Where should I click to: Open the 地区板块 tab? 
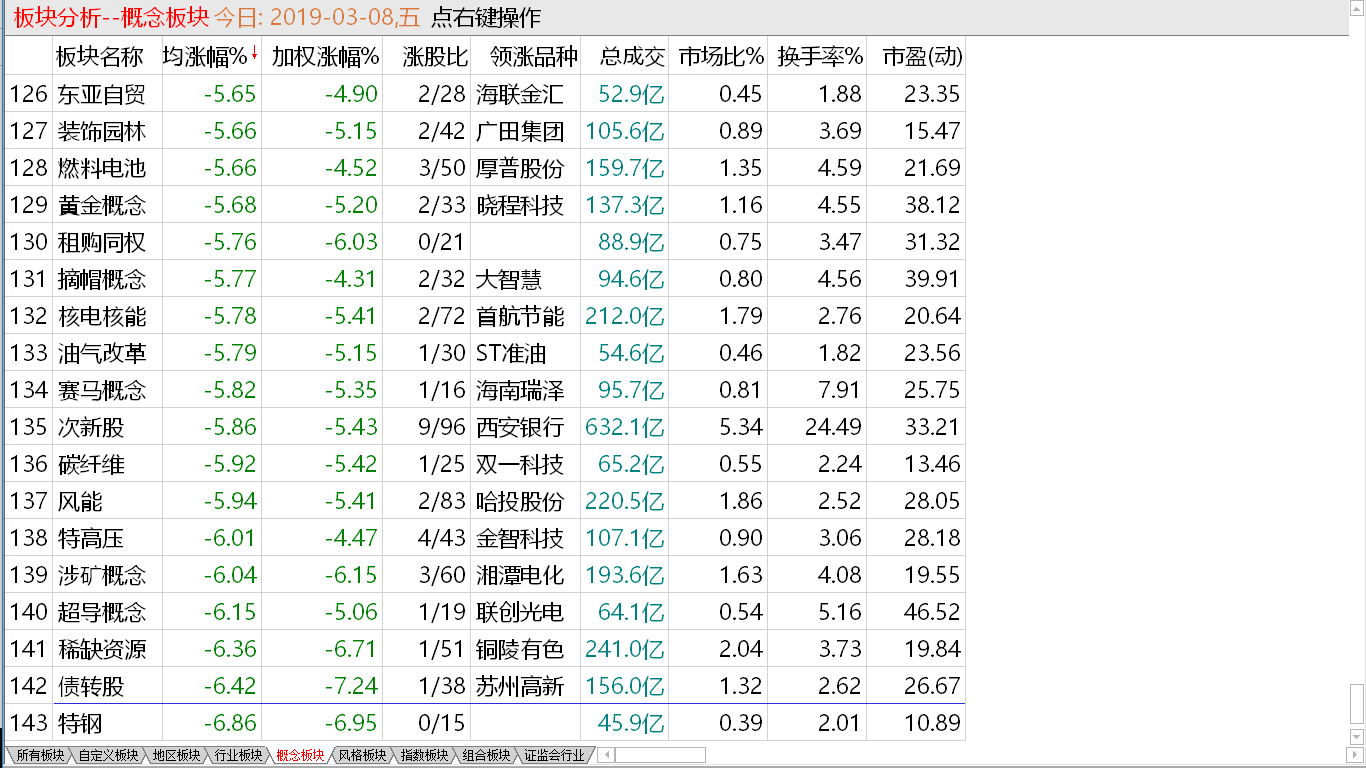pyautogui.click(x=176, y=755)
